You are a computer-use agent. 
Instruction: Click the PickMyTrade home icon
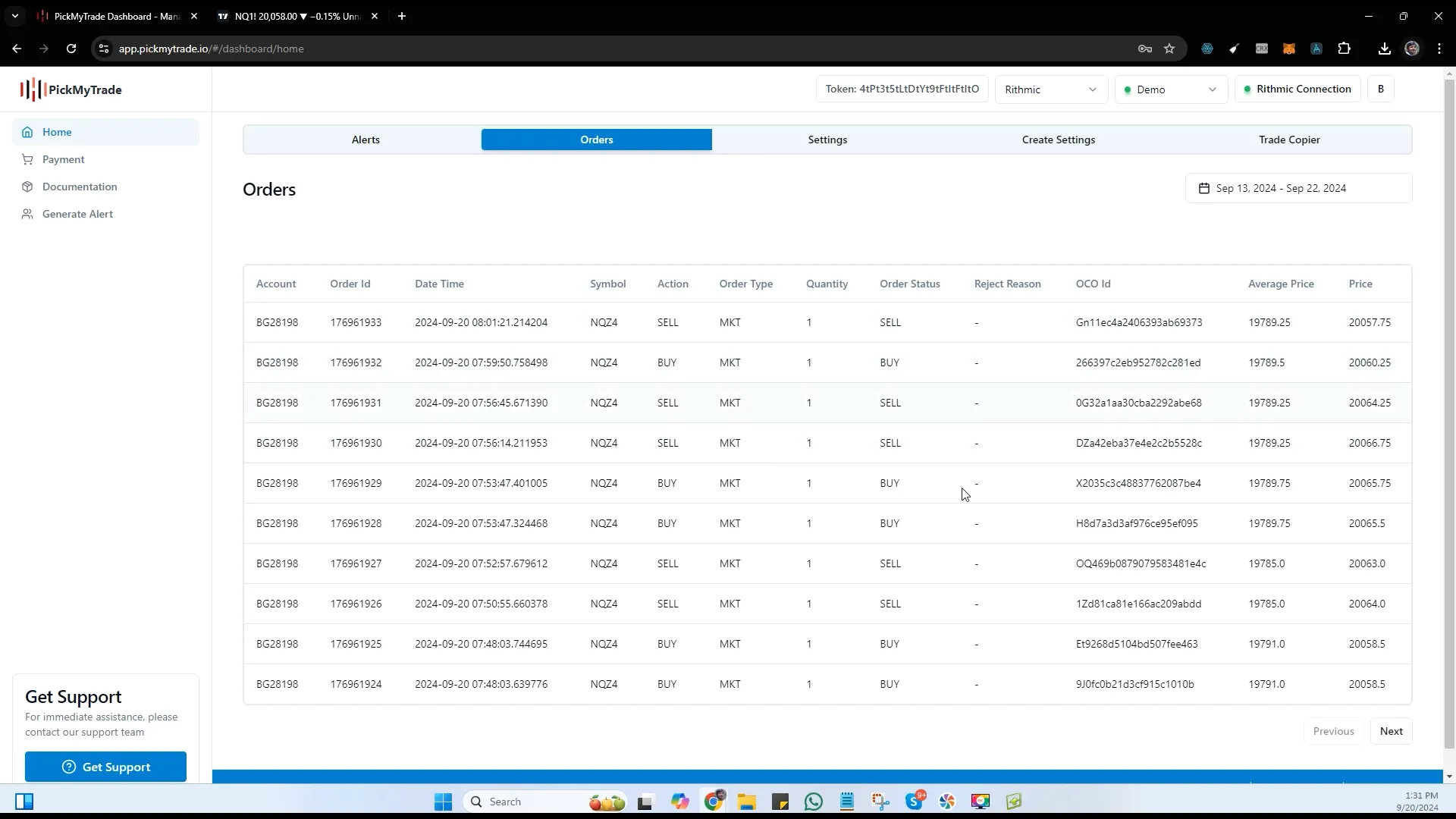tap(27, 131)
